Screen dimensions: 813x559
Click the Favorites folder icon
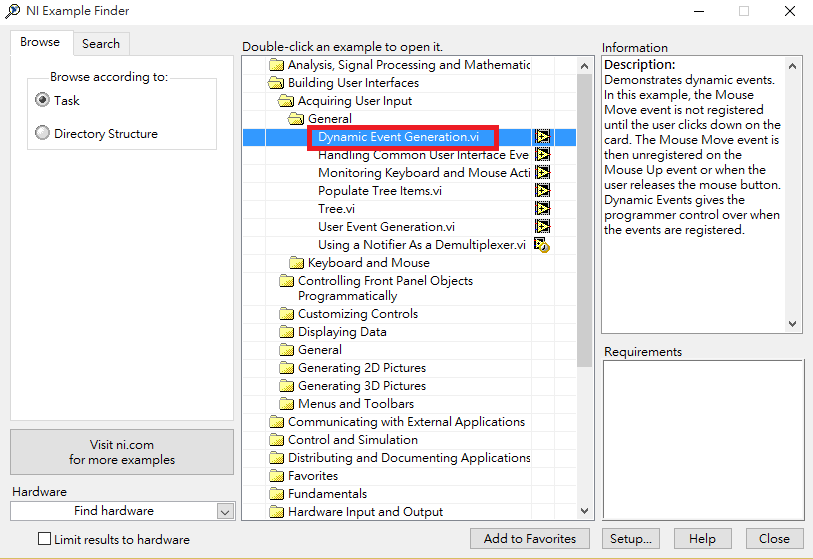pos(276,476)
